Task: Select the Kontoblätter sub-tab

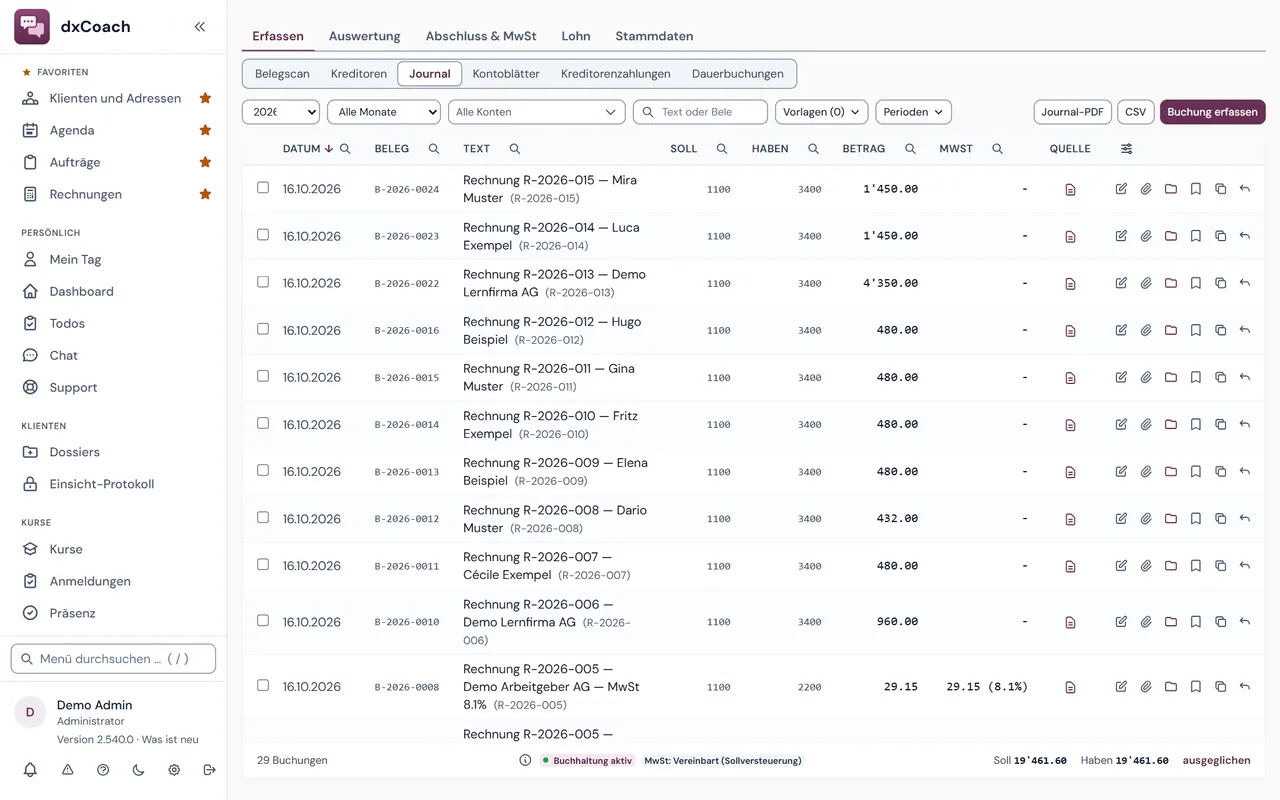Action: tap(506, 74)
